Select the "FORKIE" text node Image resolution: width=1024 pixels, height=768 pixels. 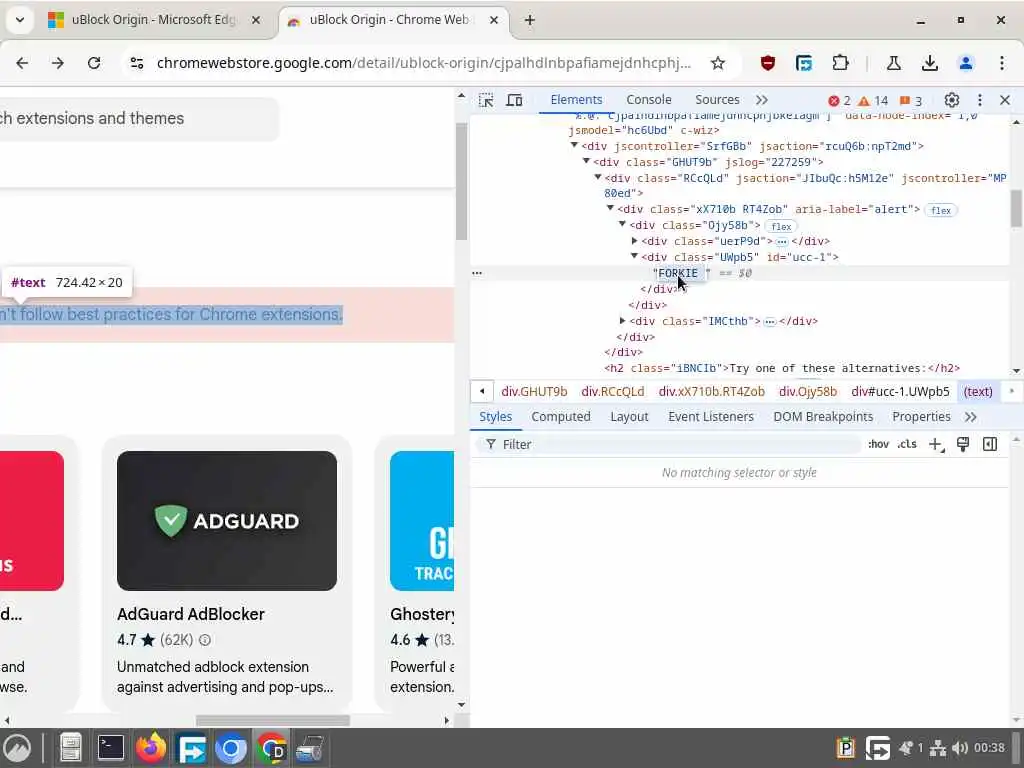coord(678,273)
